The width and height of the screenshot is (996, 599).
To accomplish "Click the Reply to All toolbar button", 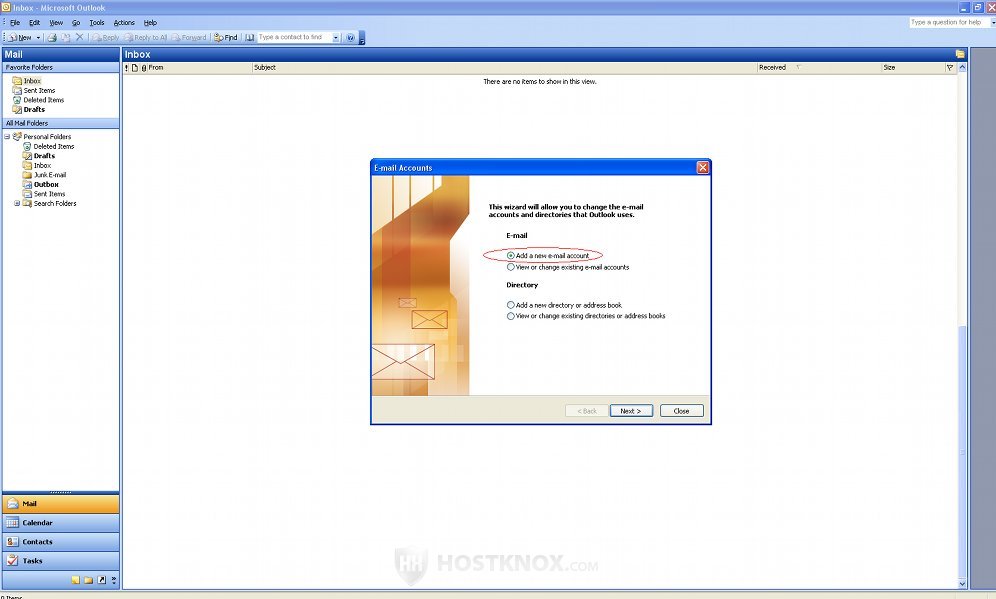I will point(145,37).
